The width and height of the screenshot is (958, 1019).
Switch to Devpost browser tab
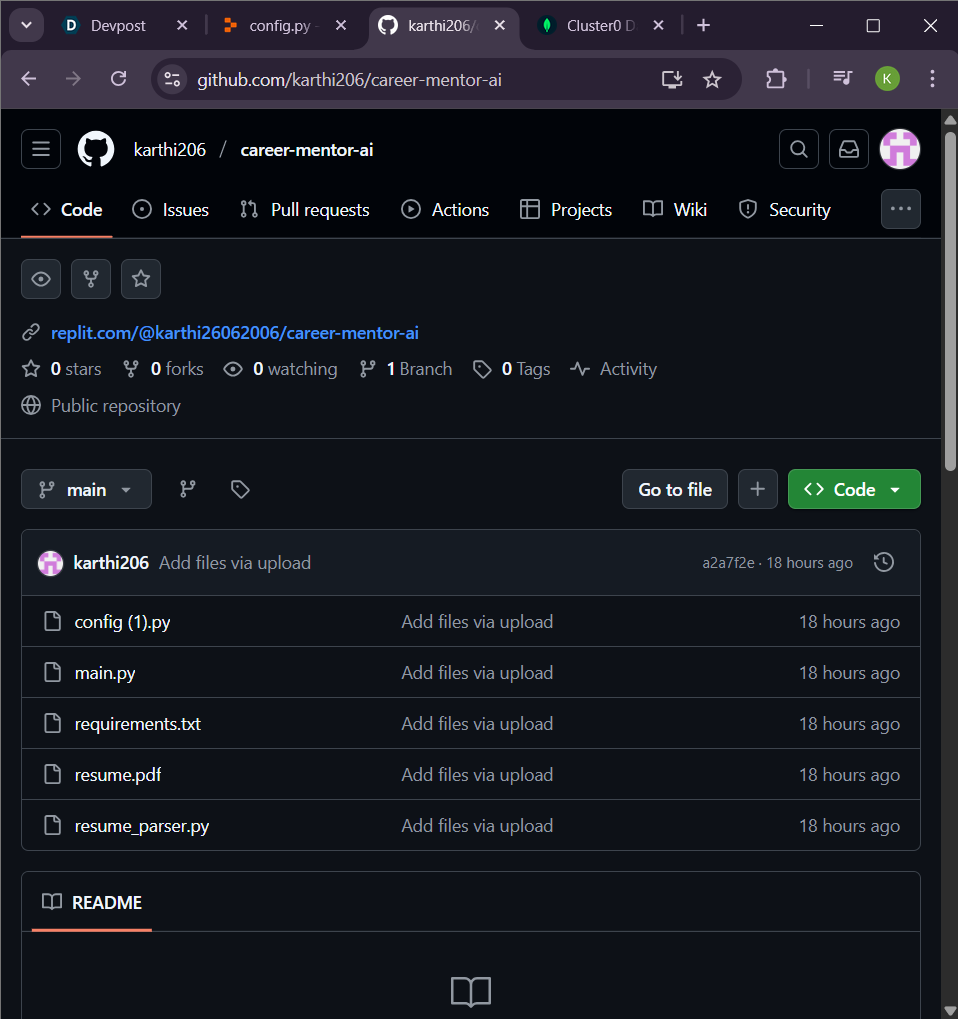pos(118,25)
